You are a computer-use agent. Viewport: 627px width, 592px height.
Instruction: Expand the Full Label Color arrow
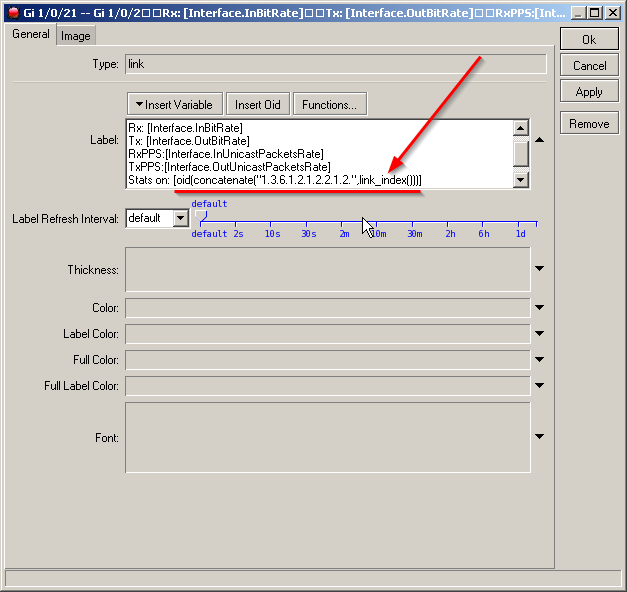tap(539, 386)
